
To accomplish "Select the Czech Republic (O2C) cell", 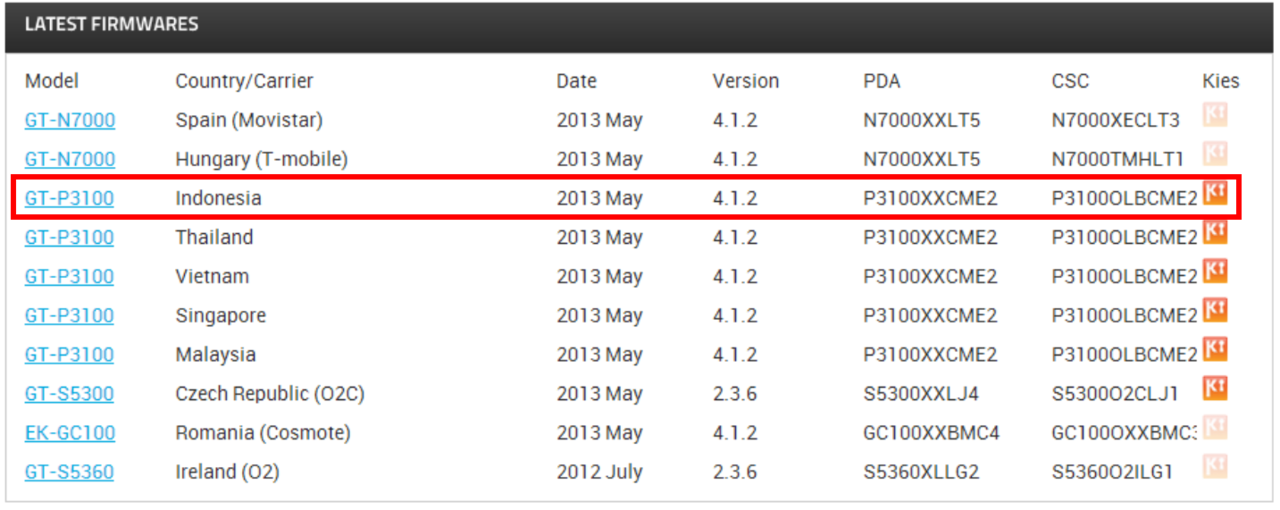I will point(270,394).
